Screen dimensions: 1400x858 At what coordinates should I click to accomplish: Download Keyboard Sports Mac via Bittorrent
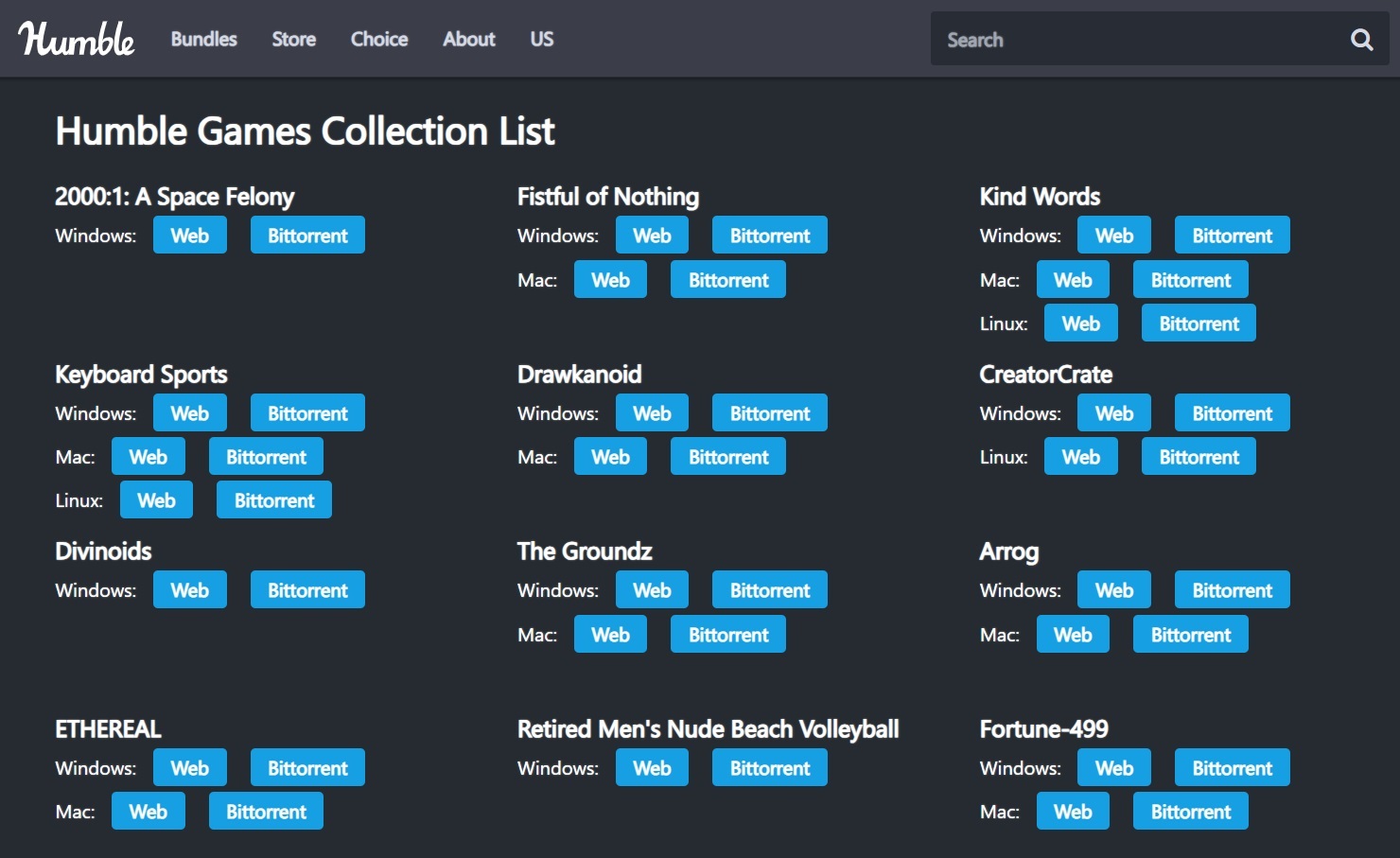coord(266,457)
